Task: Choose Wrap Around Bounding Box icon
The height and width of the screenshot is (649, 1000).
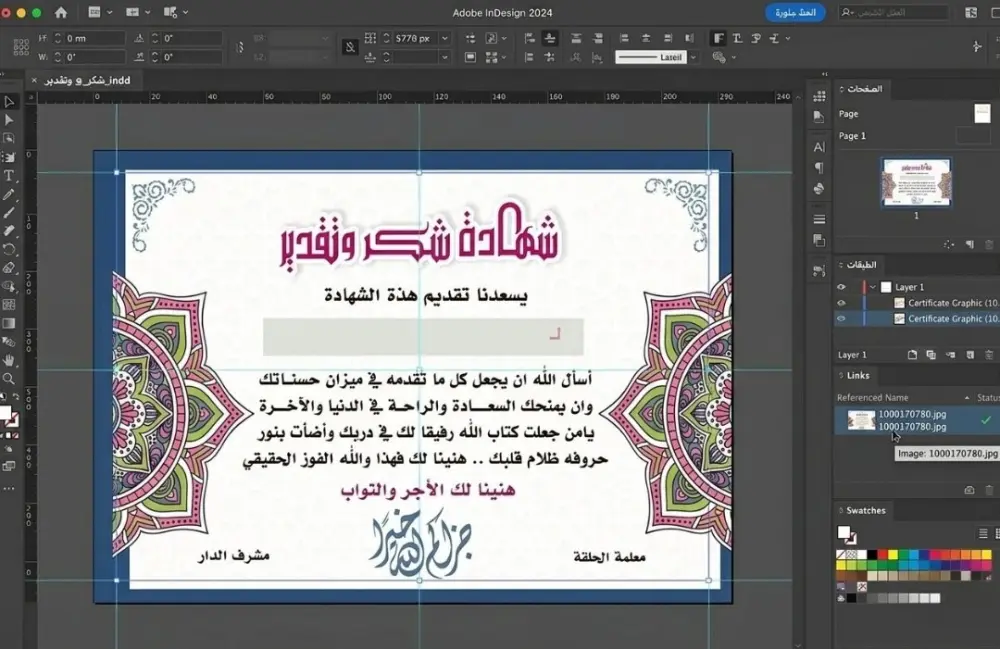Action: click(x=737, y=38)
